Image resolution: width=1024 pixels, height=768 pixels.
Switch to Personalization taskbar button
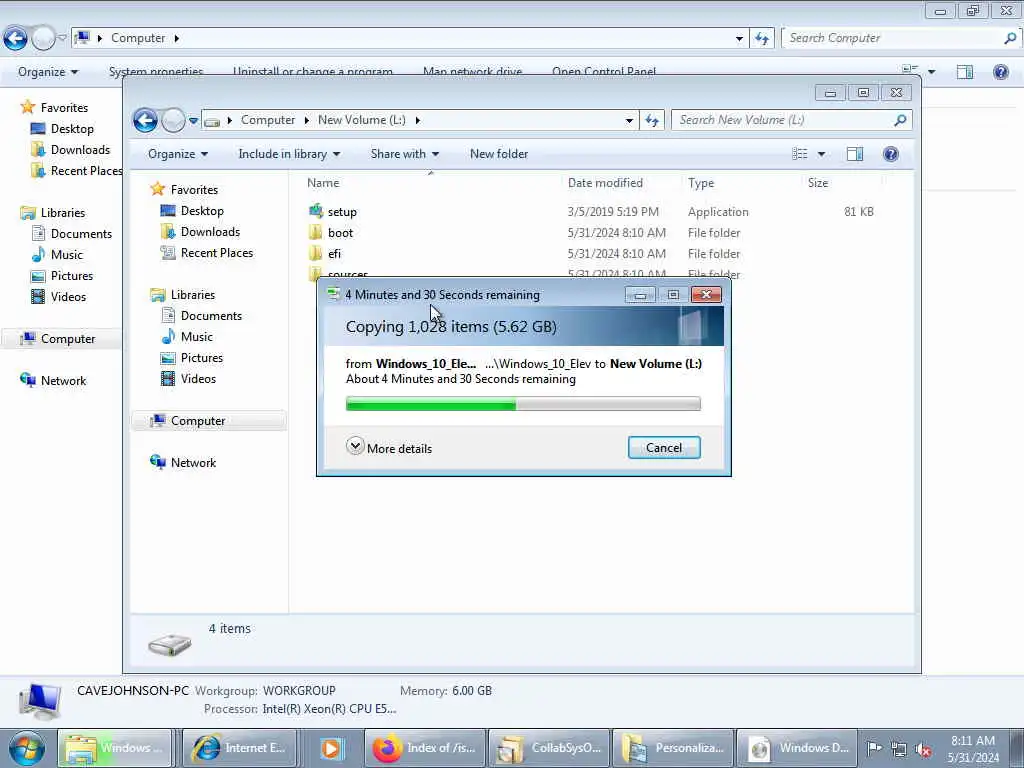point(673,748)
